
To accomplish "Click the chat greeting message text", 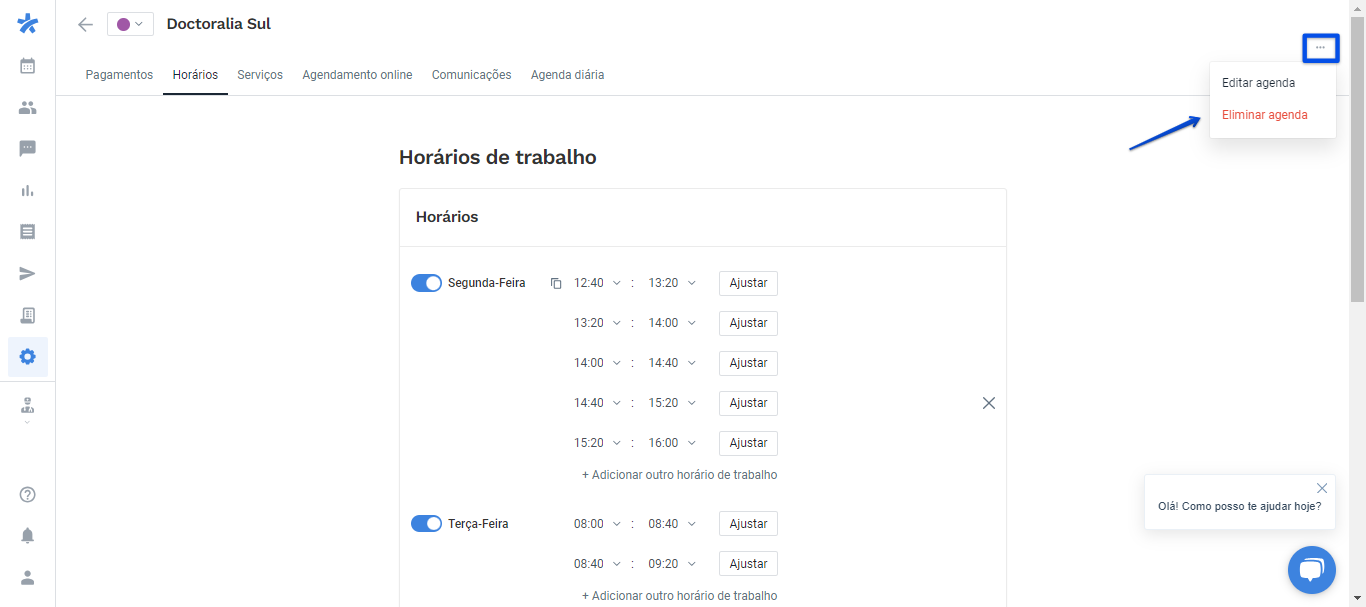I will (x=1239, y=506).
